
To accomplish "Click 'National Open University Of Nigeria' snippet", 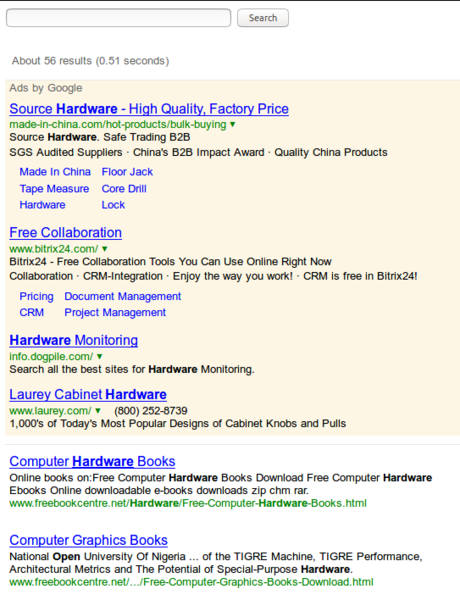I will [x=216, y=563].
